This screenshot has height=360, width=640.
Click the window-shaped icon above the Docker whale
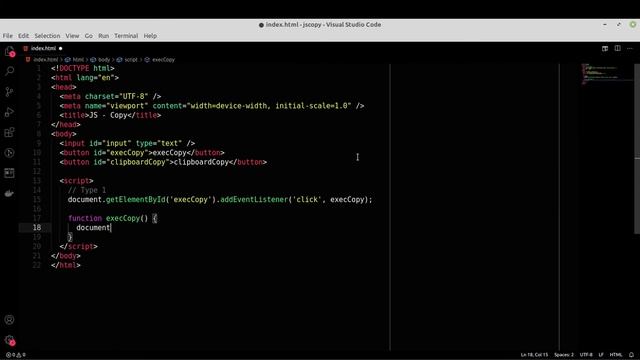(9, 173)
